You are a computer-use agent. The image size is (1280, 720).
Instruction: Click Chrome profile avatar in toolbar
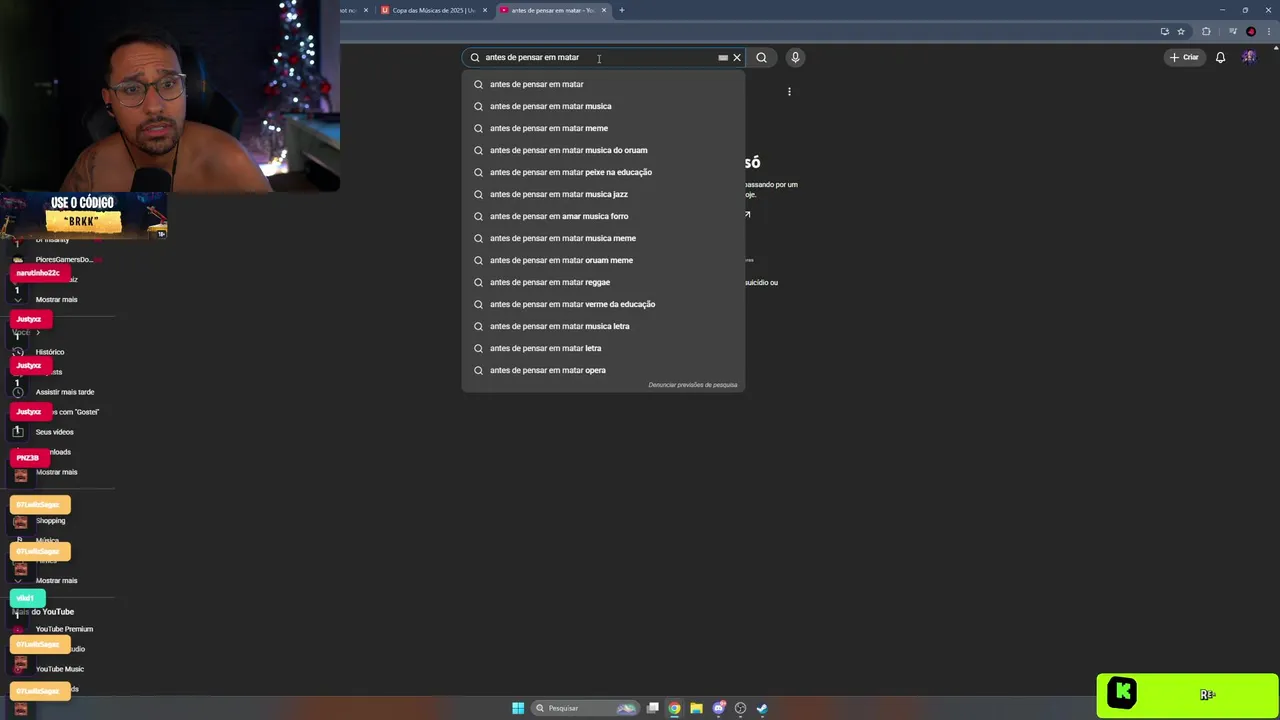pyautogui.click(x=1251, y=32)
